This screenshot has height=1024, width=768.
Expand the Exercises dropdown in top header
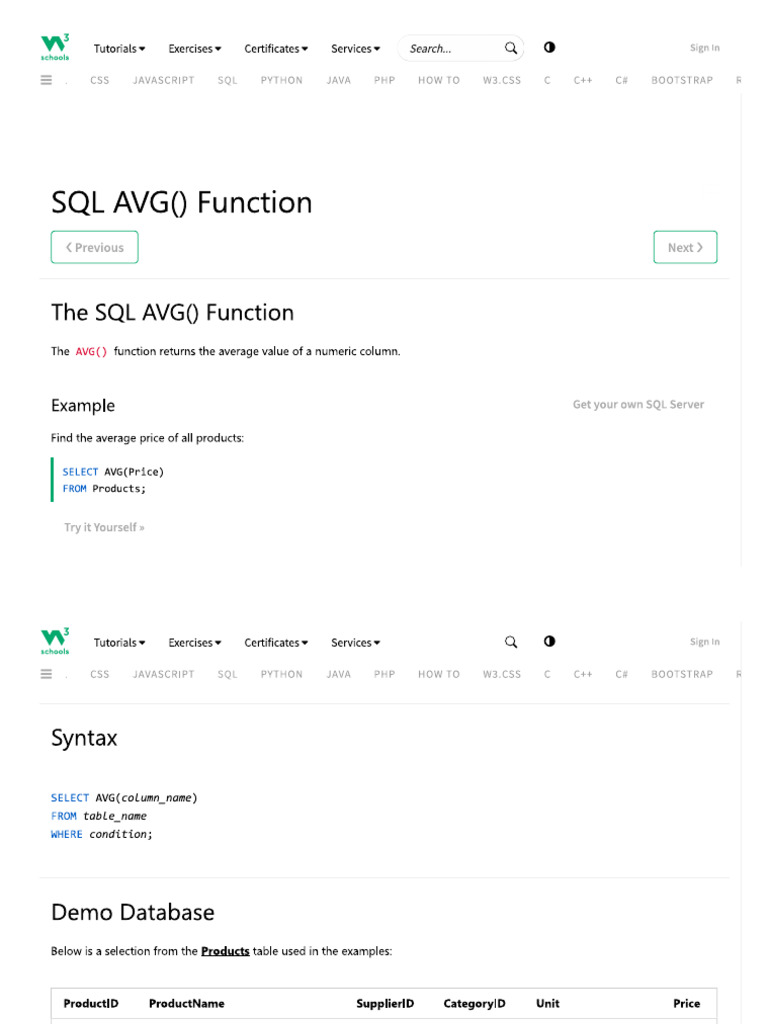[x=195, y=48]
